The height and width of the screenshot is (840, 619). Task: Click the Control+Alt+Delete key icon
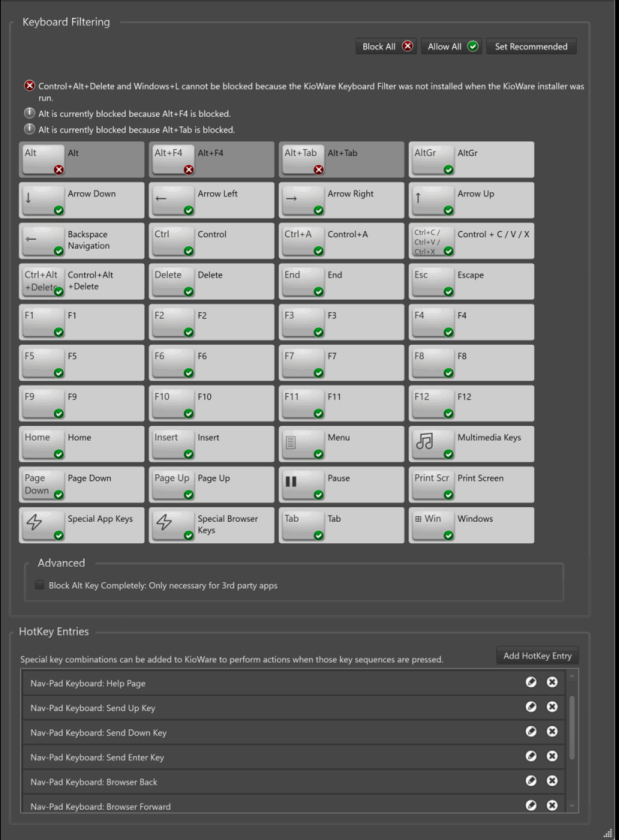pyautogui.click(x=43, y=282)
